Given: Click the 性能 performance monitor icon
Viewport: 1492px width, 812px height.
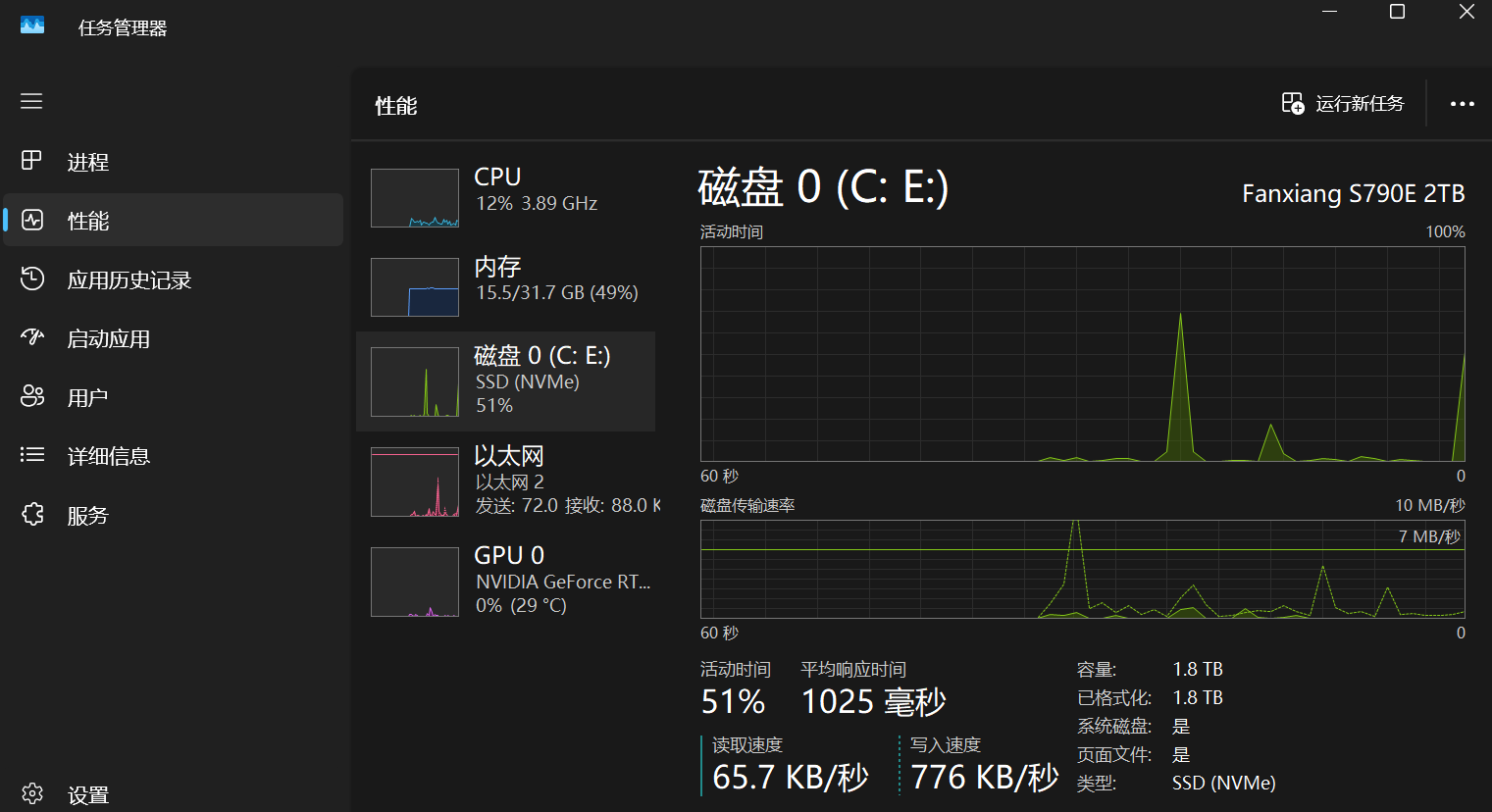Looking at the screenshot, I should [x=31, y=220].
